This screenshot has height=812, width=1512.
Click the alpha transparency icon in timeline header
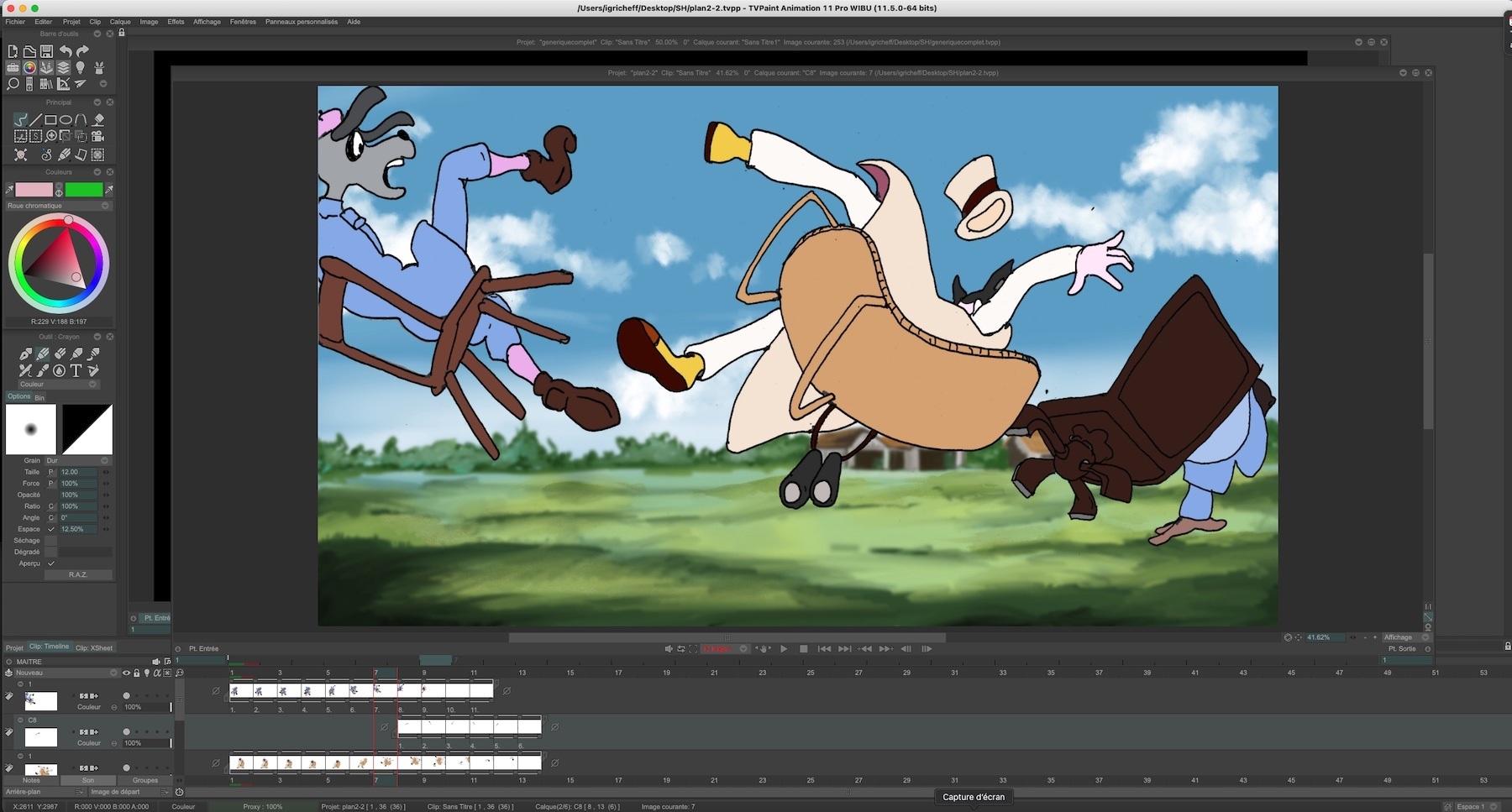pos(157,673)
